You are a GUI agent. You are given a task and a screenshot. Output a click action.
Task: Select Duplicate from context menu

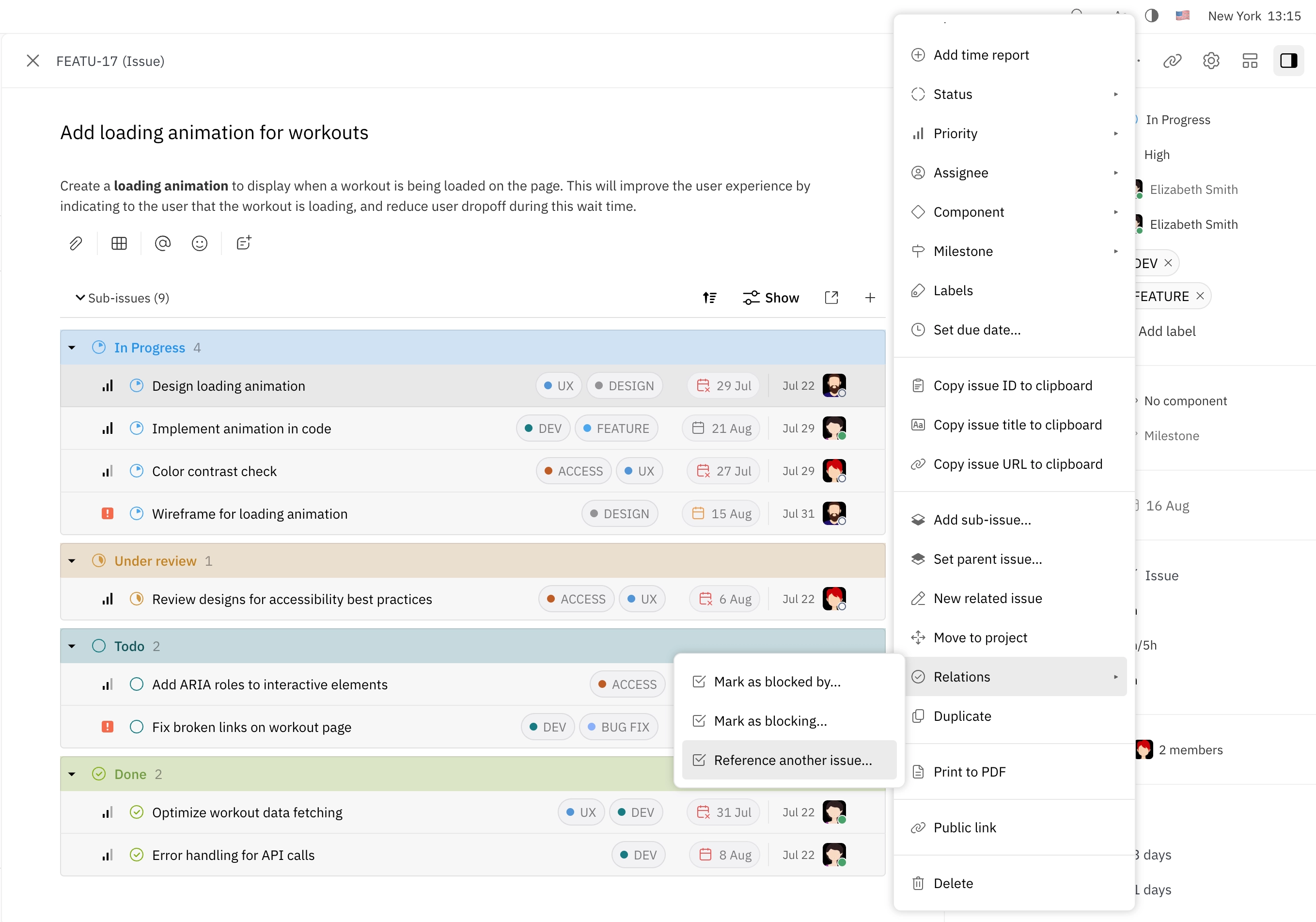(963, 715)
